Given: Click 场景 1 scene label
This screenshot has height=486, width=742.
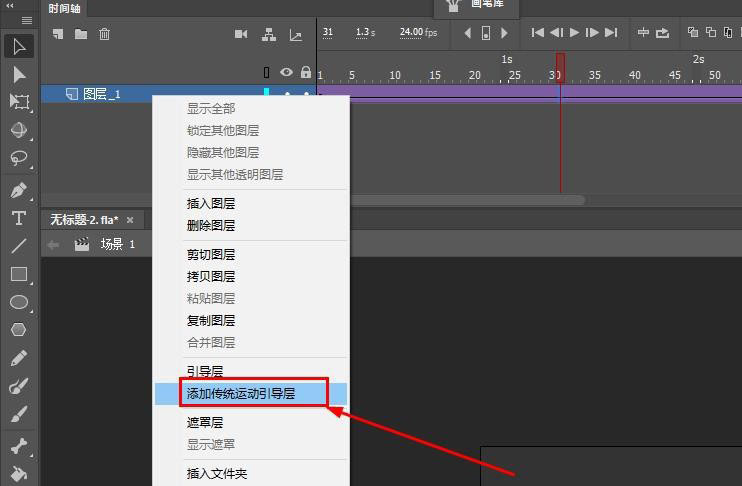Looking at the screenshot, I should 118,244.
